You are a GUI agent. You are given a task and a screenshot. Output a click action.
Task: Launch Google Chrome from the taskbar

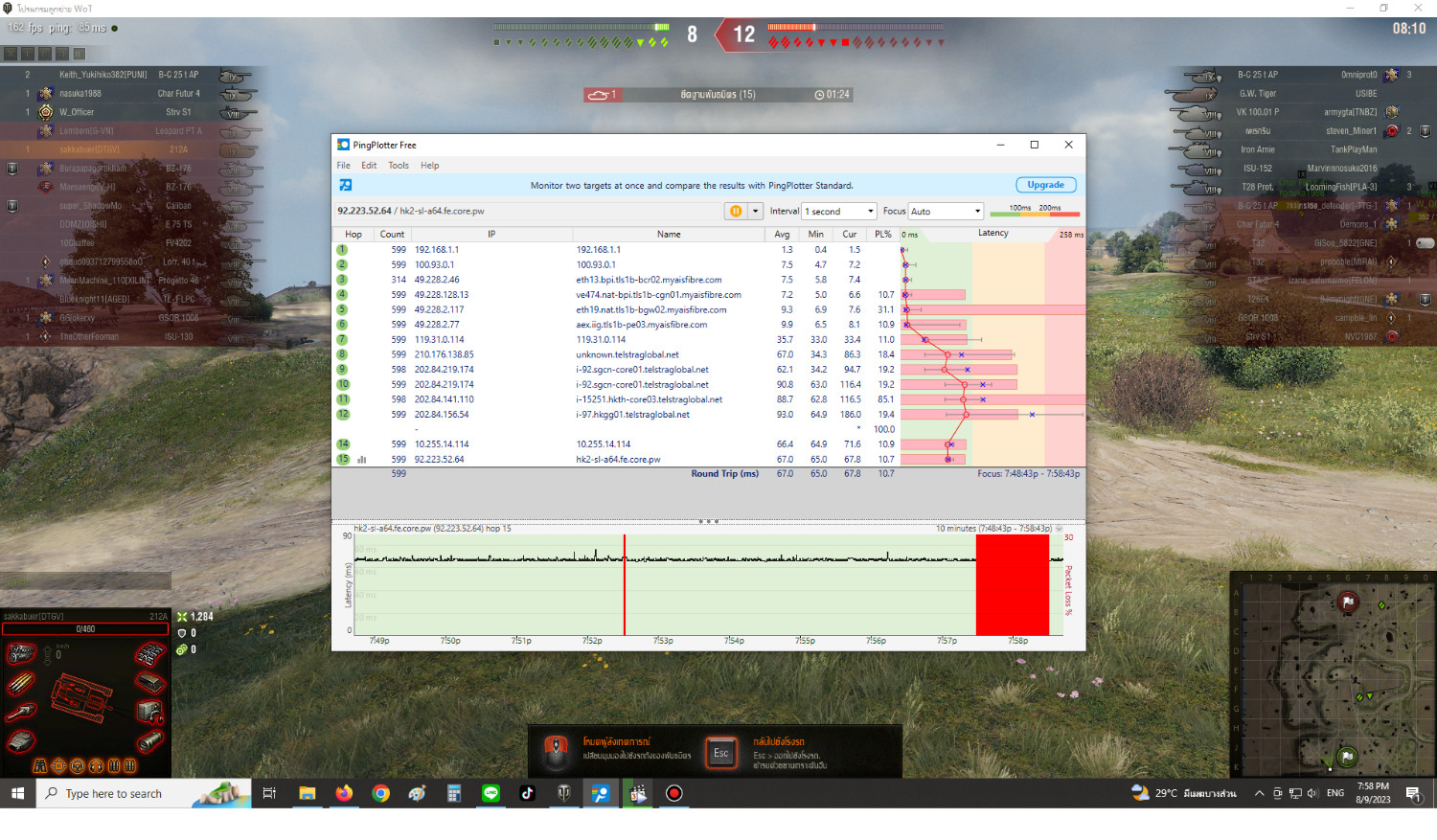[380, 793]
